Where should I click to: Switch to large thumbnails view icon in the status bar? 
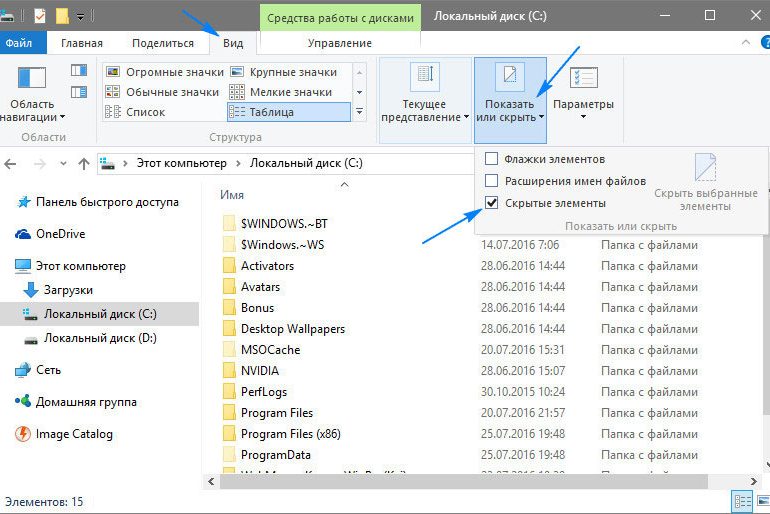[x=760, y=501]
